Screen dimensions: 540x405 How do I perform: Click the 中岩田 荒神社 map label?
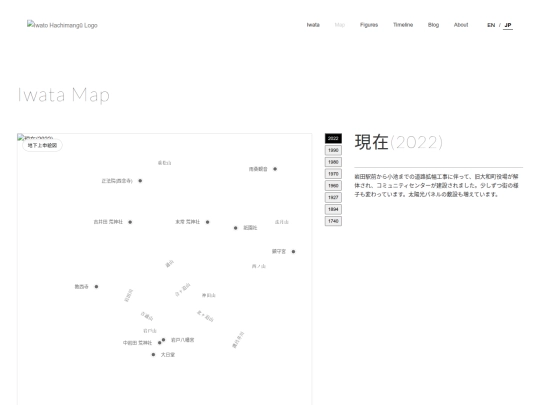click(x=137, y=343)
